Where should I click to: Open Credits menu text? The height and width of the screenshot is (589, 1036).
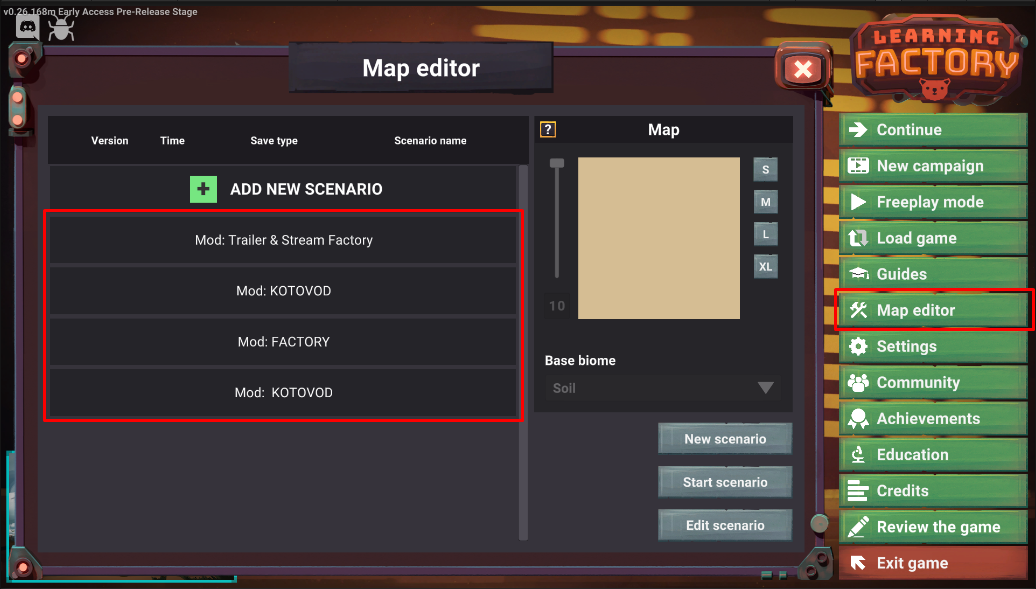[x=903, y=491]
